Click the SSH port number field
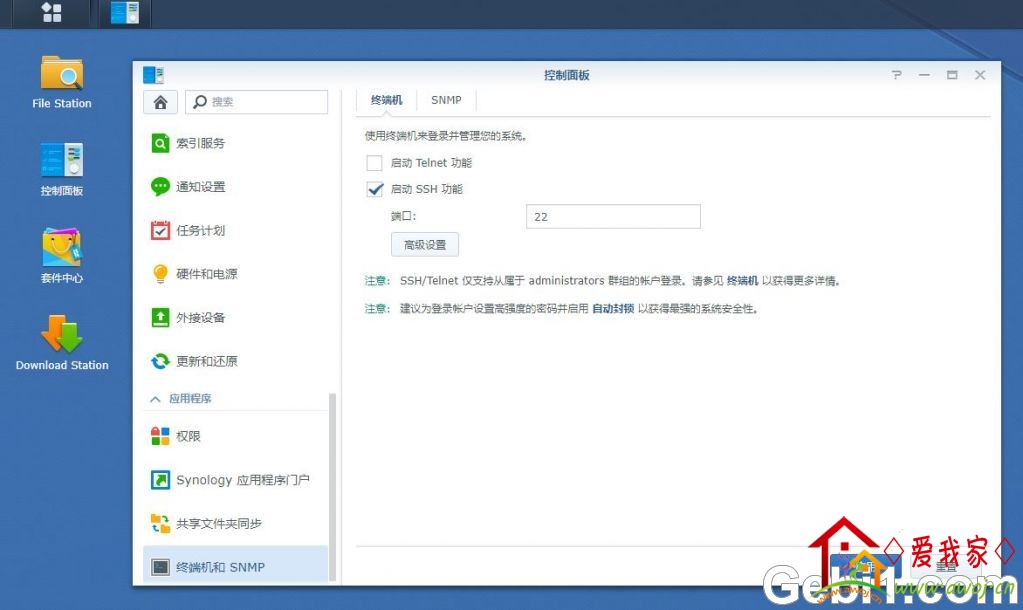The width and height of the screenshot is (1023, 610). [x=612, y=217]
